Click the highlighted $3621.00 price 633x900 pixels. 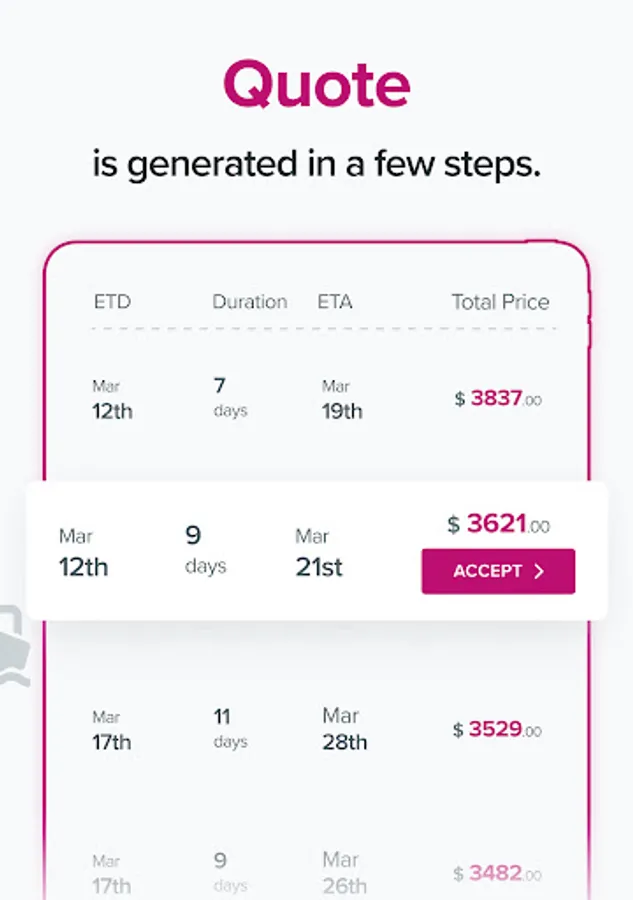498,524
